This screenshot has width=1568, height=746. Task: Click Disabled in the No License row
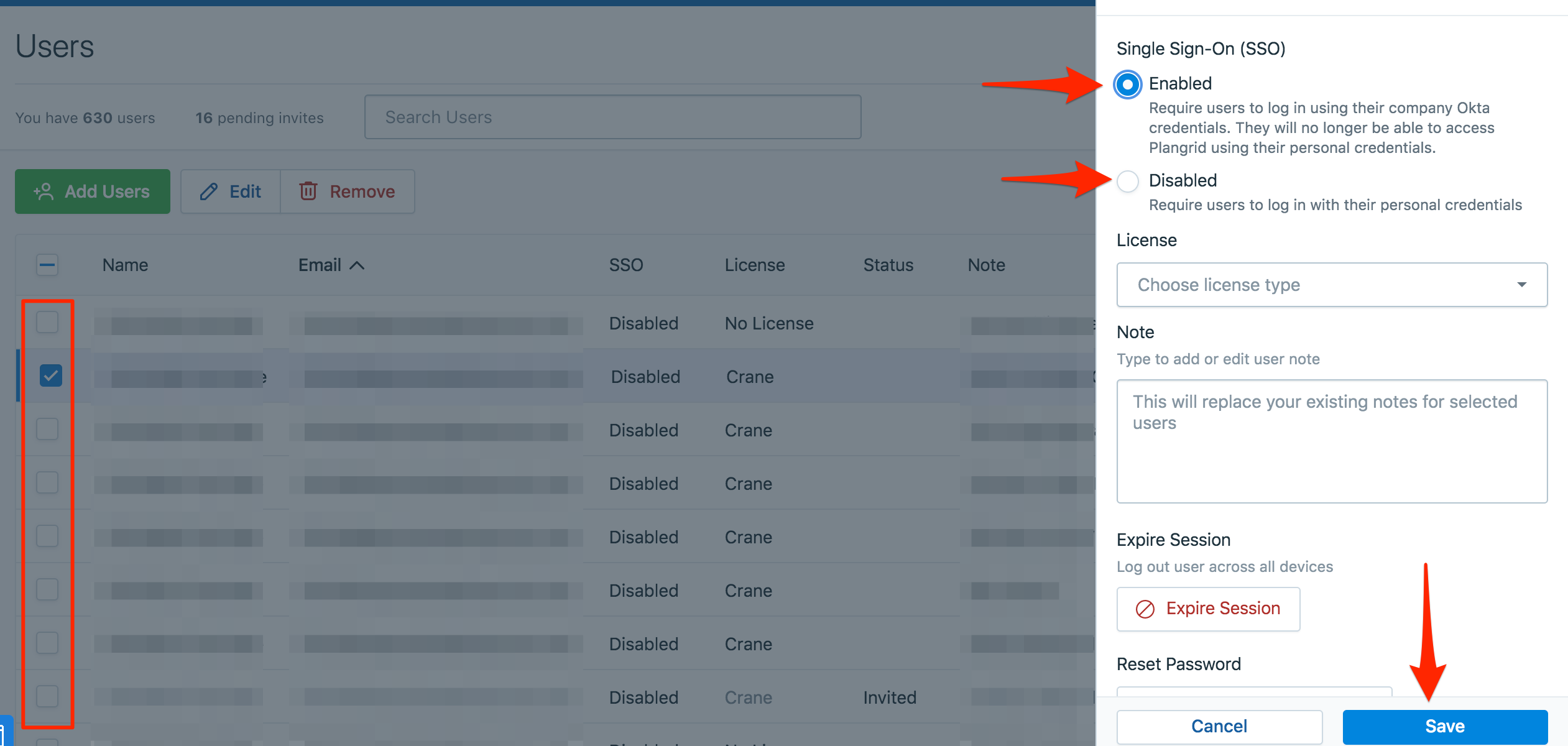[643, 323]
